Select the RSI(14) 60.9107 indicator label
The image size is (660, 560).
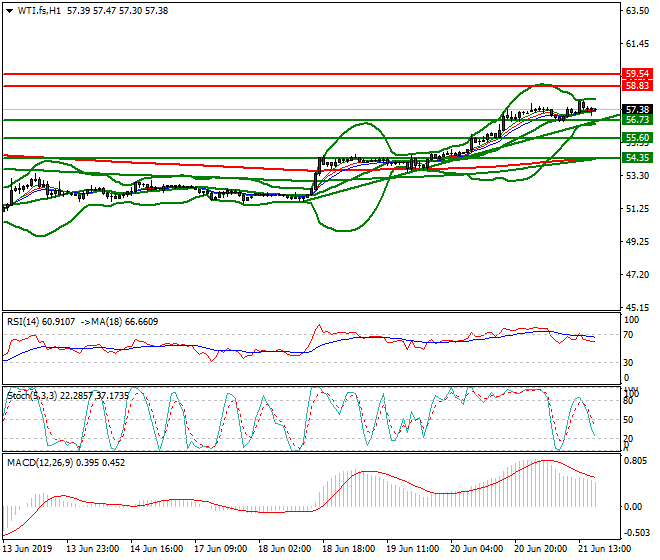point(41,322)
